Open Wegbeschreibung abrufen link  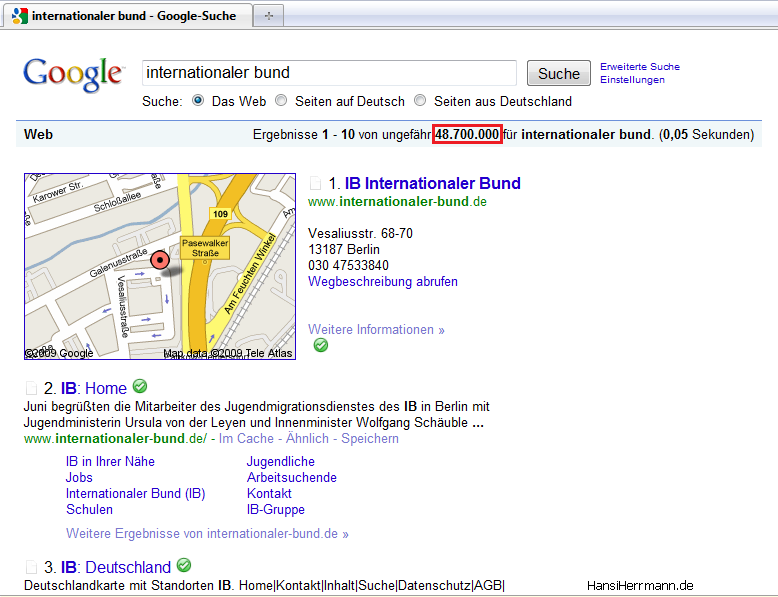point(383,281)
